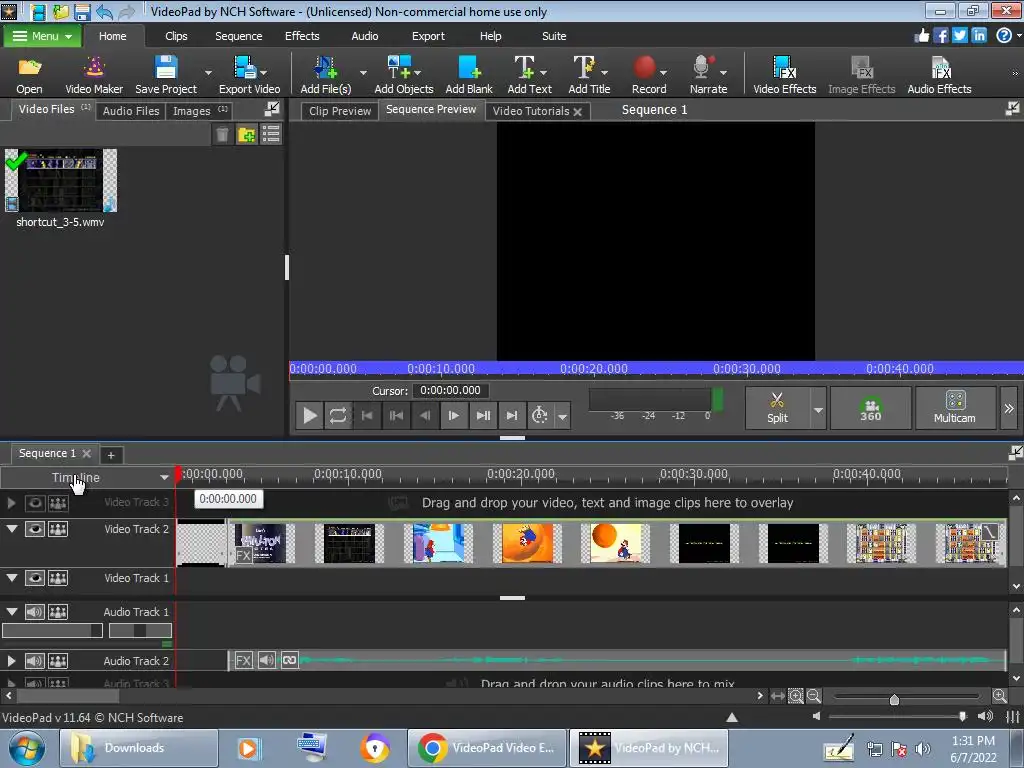Select the shortcut_3-5.wmv clip thumbnail
This screenshot has width=1024, height=768.
(61, 180)
